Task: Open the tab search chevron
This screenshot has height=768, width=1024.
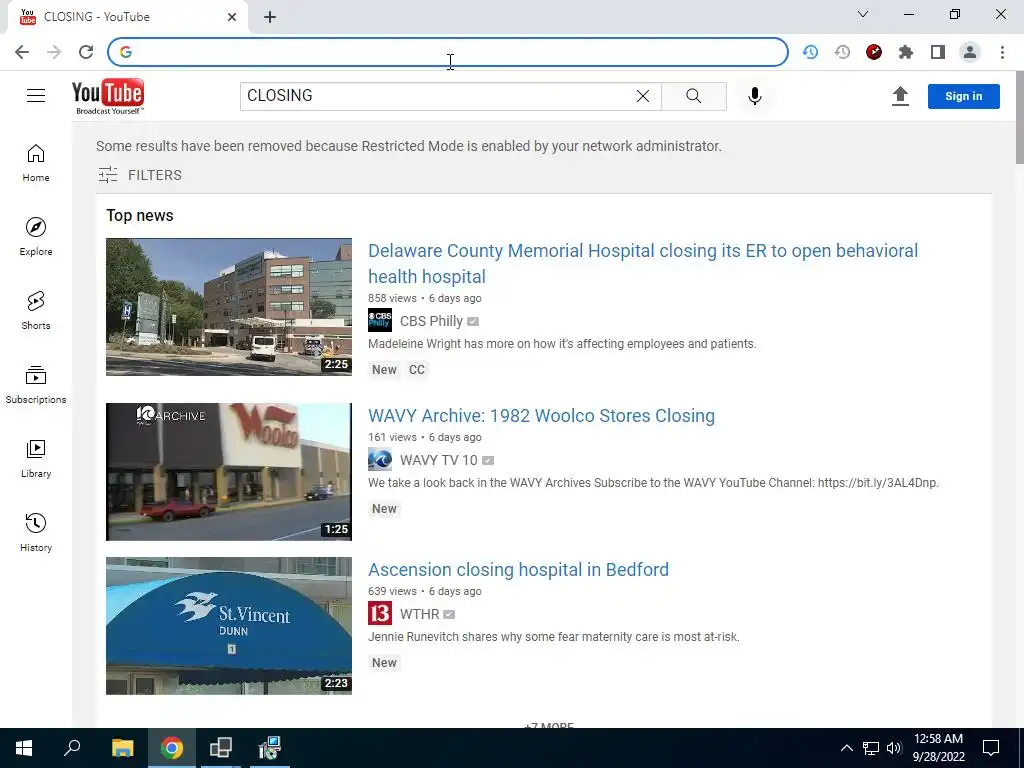Action: [x=863, y=14]
